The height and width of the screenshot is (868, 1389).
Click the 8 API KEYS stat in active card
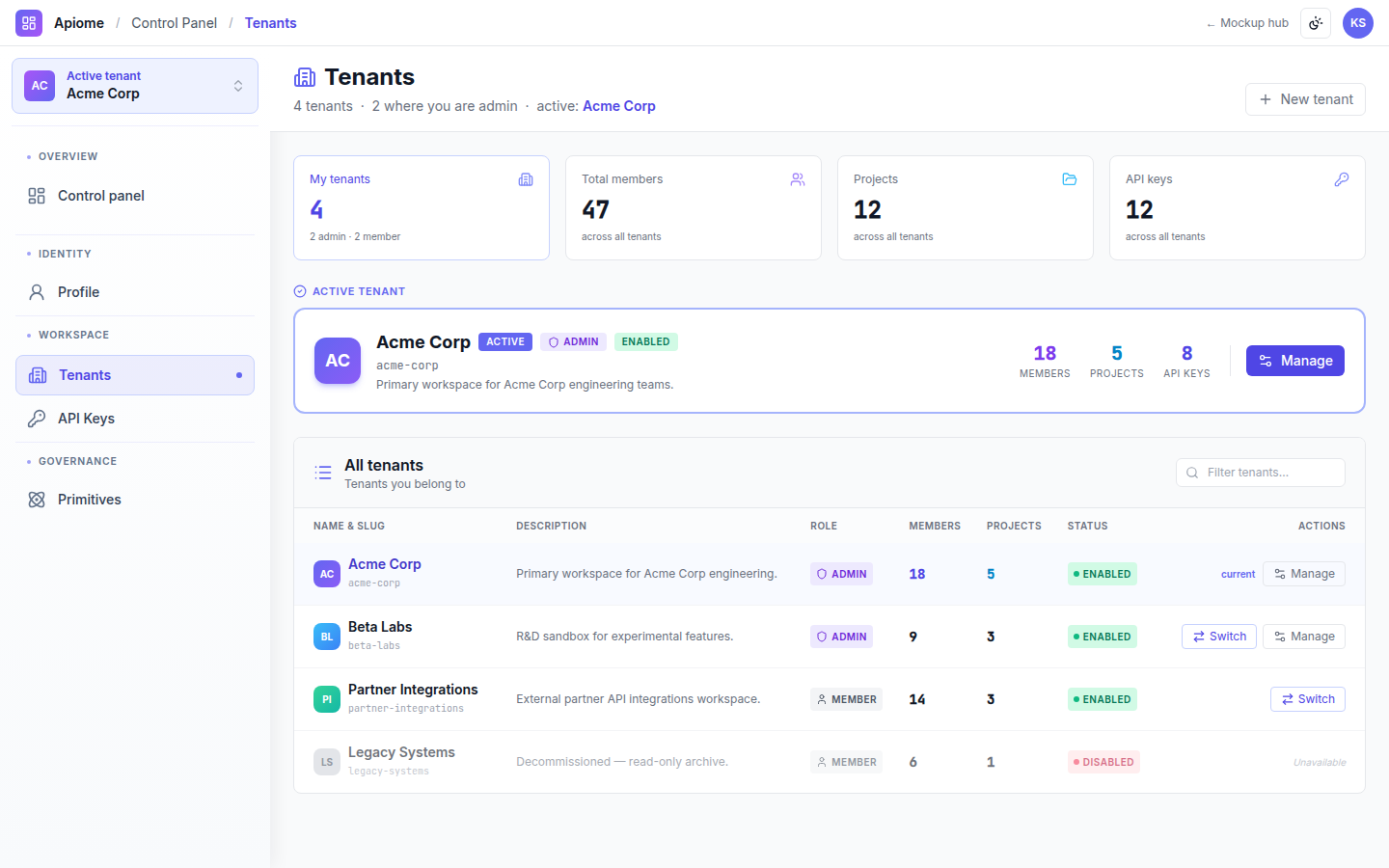tap(1186, 361)
